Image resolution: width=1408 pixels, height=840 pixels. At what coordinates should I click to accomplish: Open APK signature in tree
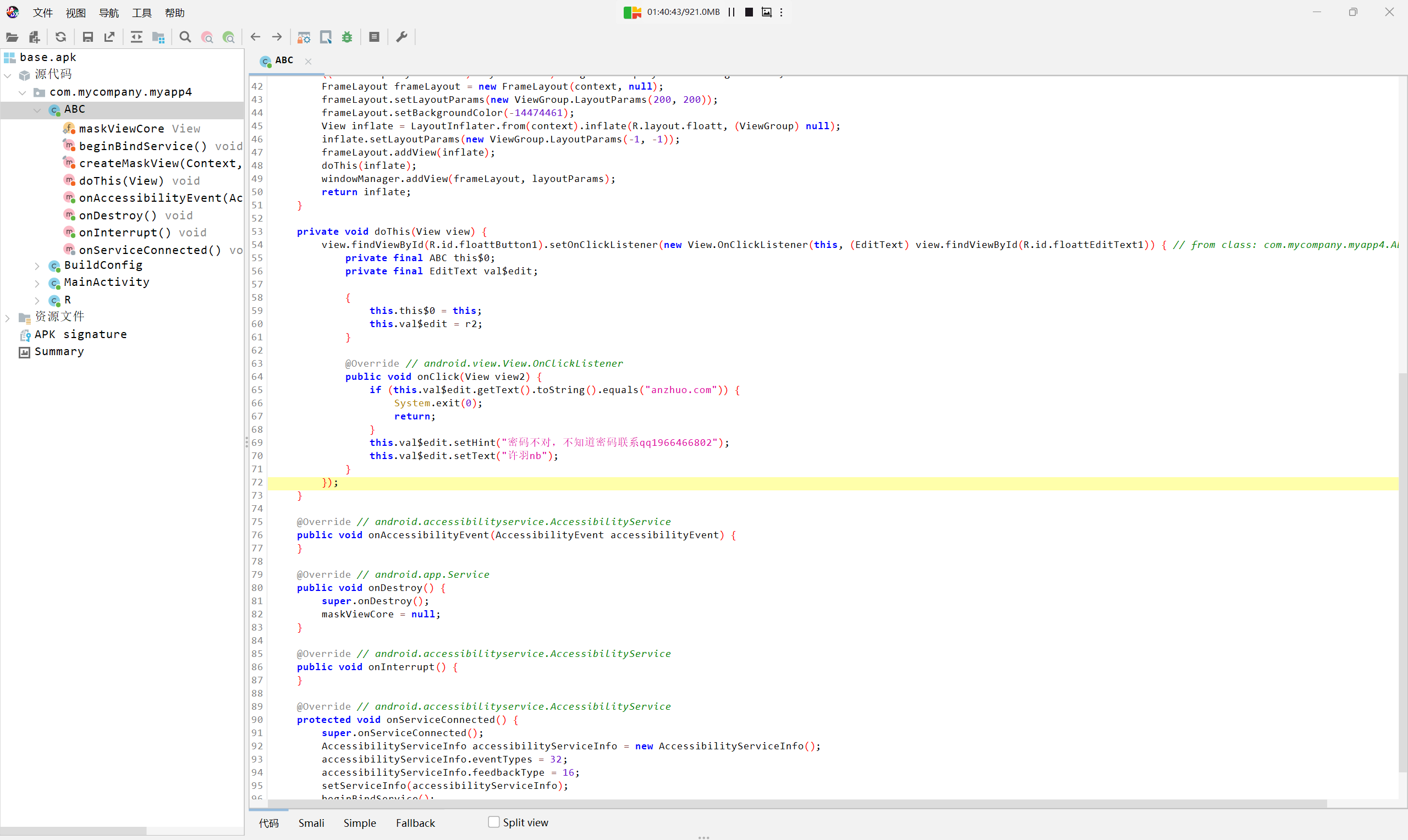coord(74,335)
